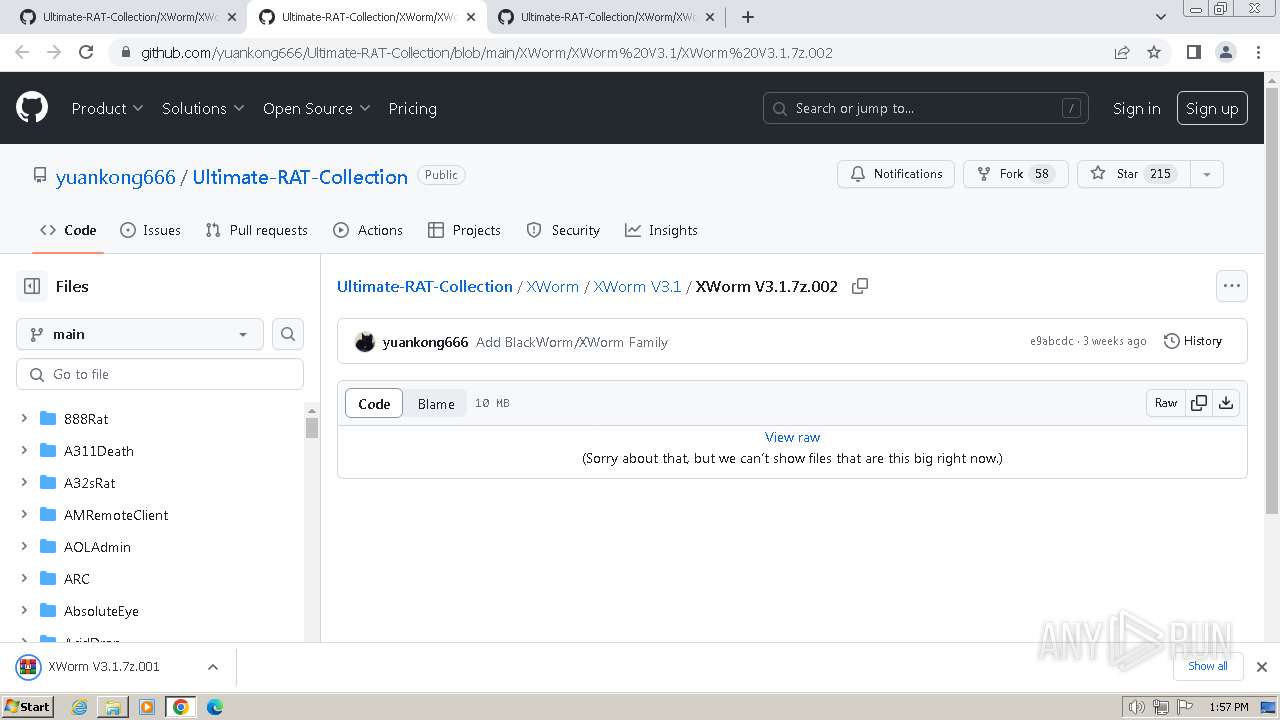Viewport: 1280px width, 720px height.
Task: Open tab search dropdown arrow
Action: tap(1161, 16)
